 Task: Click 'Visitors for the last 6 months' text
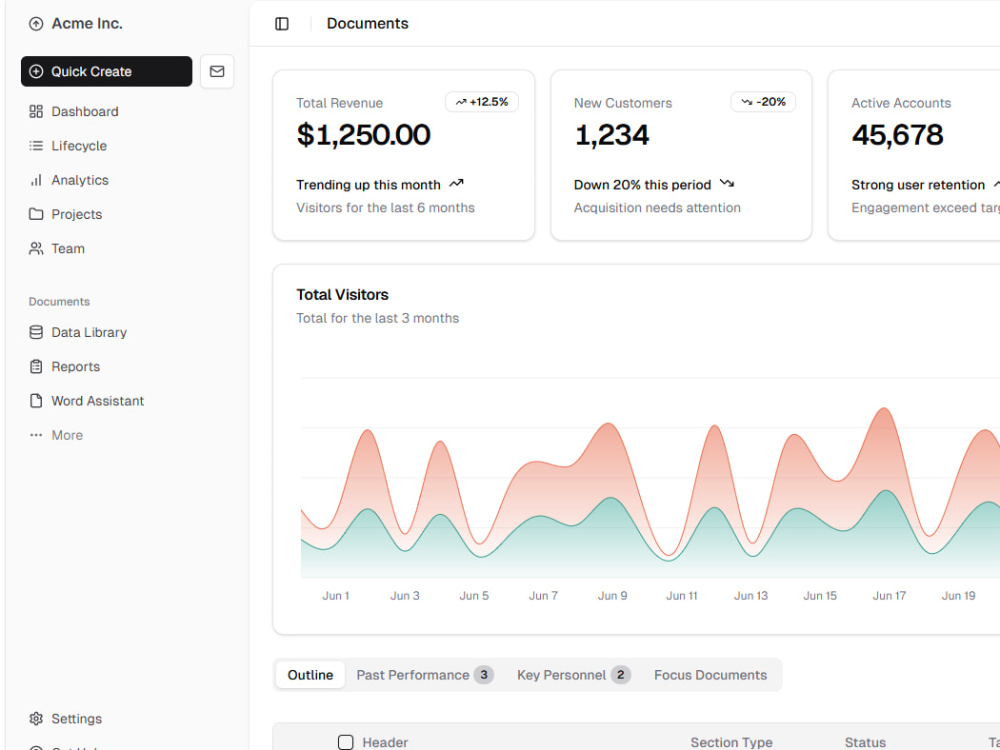coord(386,208)
